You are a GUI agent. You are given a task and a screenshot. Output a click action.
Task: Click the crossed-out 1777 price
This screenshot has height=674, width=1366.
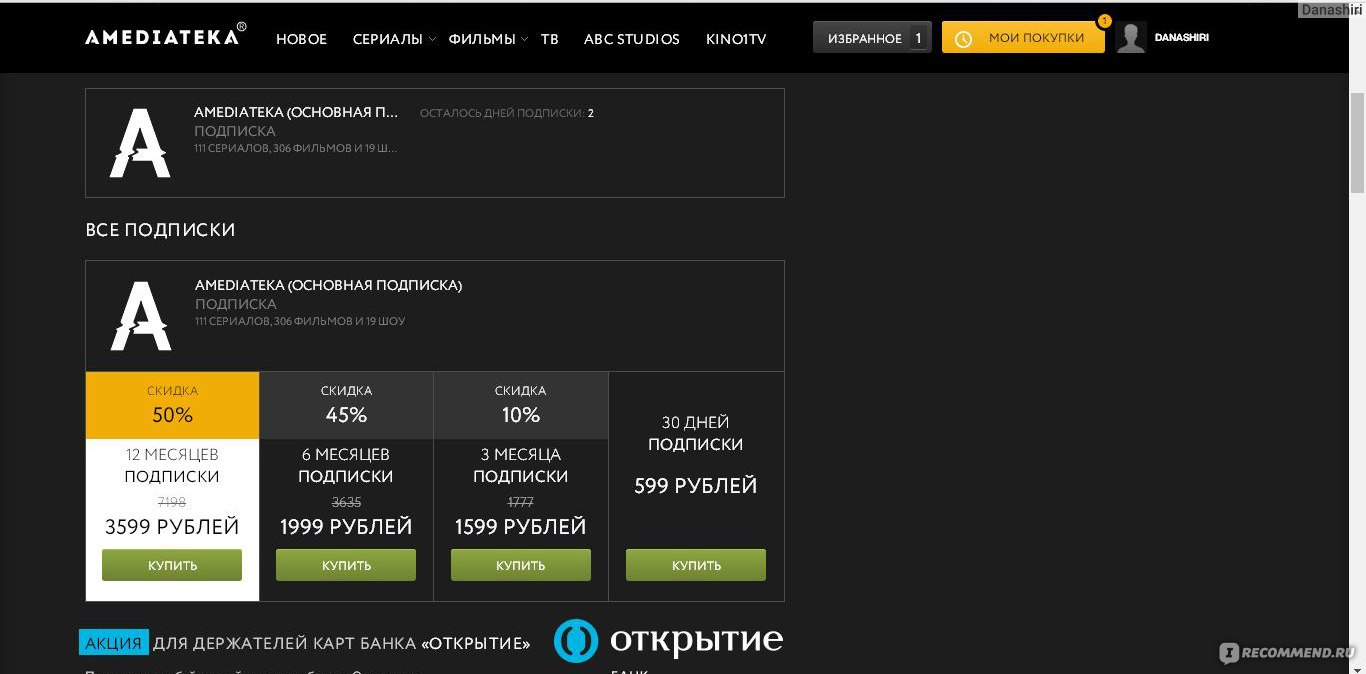tap(521, 502)
